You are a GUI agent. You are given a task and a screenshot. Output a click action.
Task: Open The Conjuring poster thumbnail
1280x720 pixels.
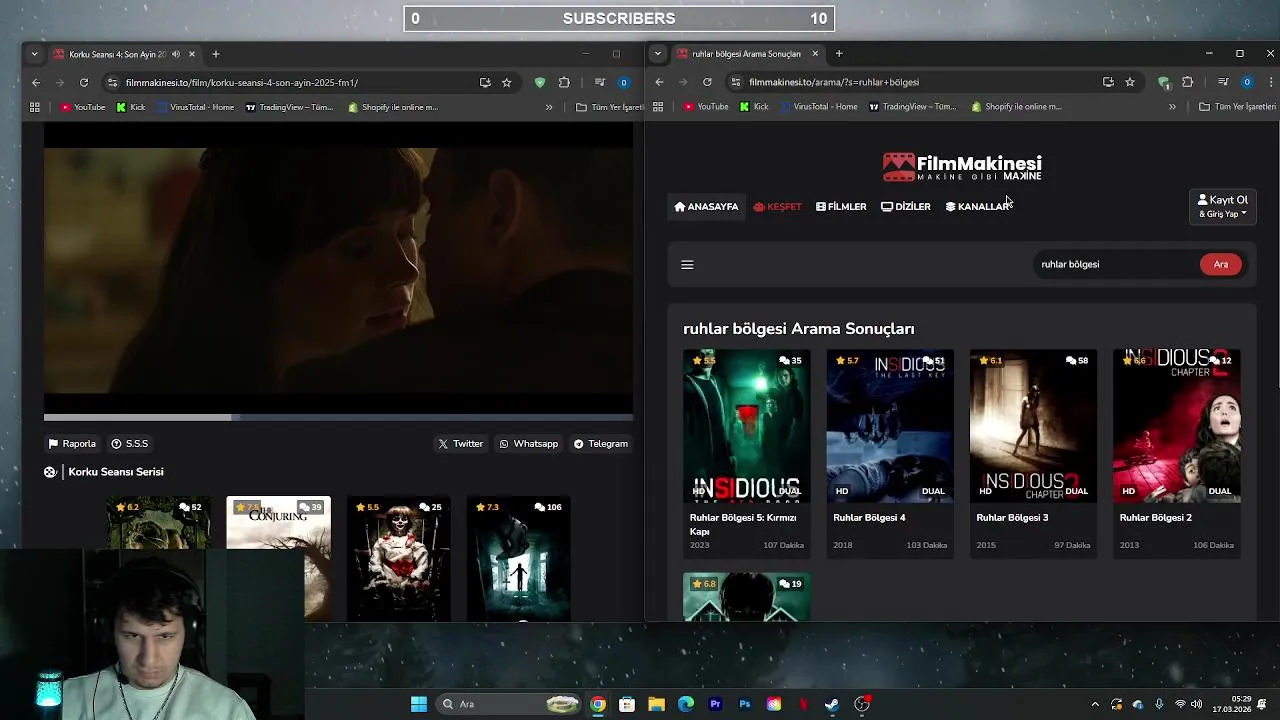pyautogui.click(x=278, y=558)
